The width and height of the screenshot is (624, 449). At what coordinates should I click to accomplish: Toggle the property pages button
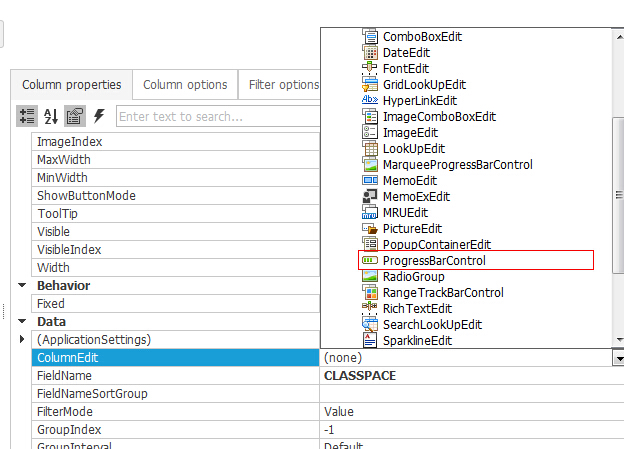pos(75,116)
